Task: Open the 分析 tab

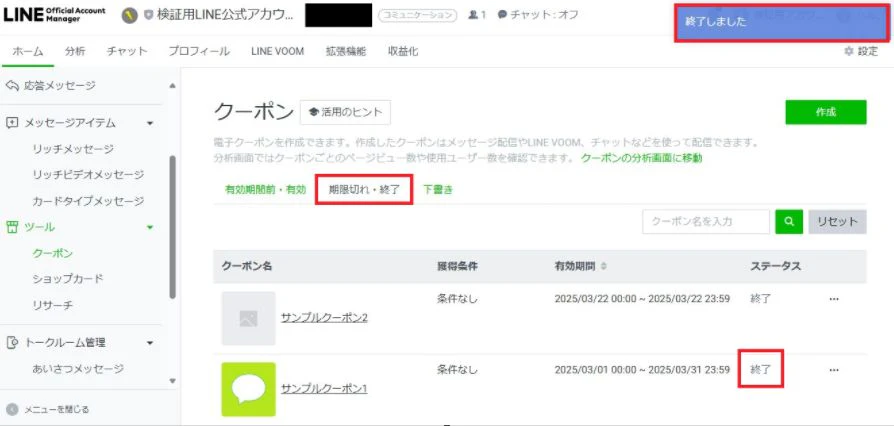Action: 75,51
